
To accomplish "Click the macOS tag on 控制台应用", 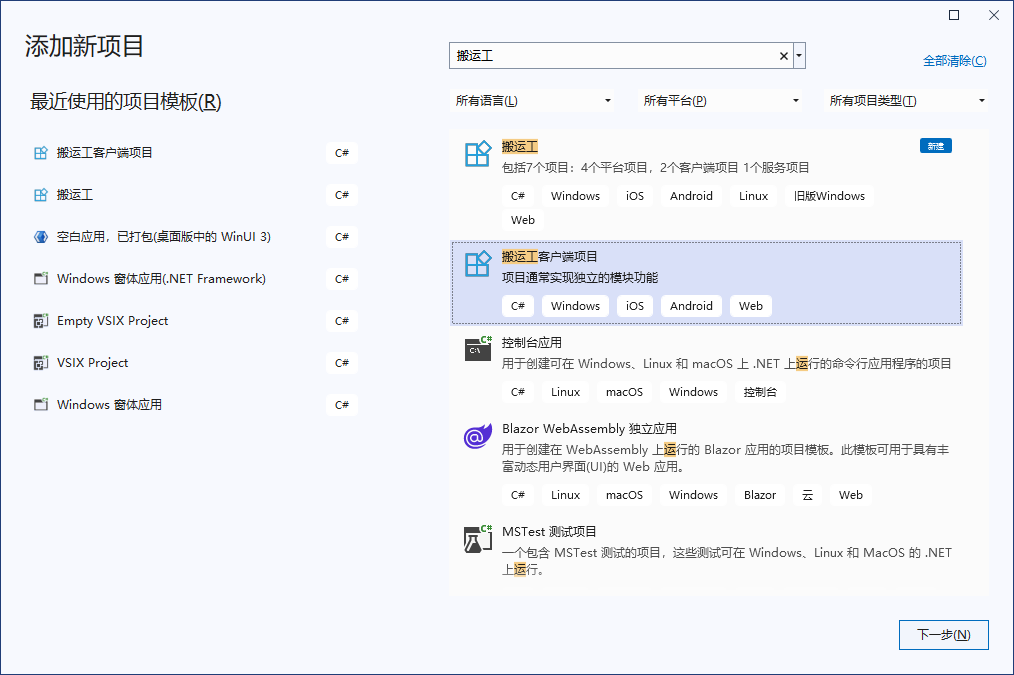I will pyautogui.click(x=624, y=392).
